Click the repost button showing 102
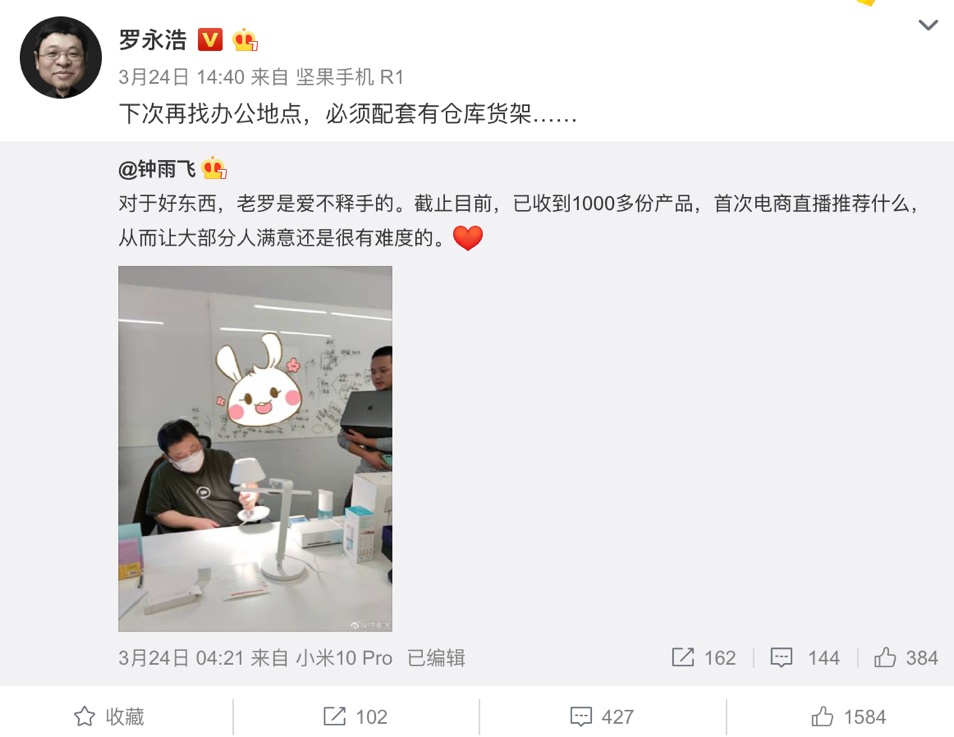The width and height of the screenshot is (954, 737). [x=355, y=717]
